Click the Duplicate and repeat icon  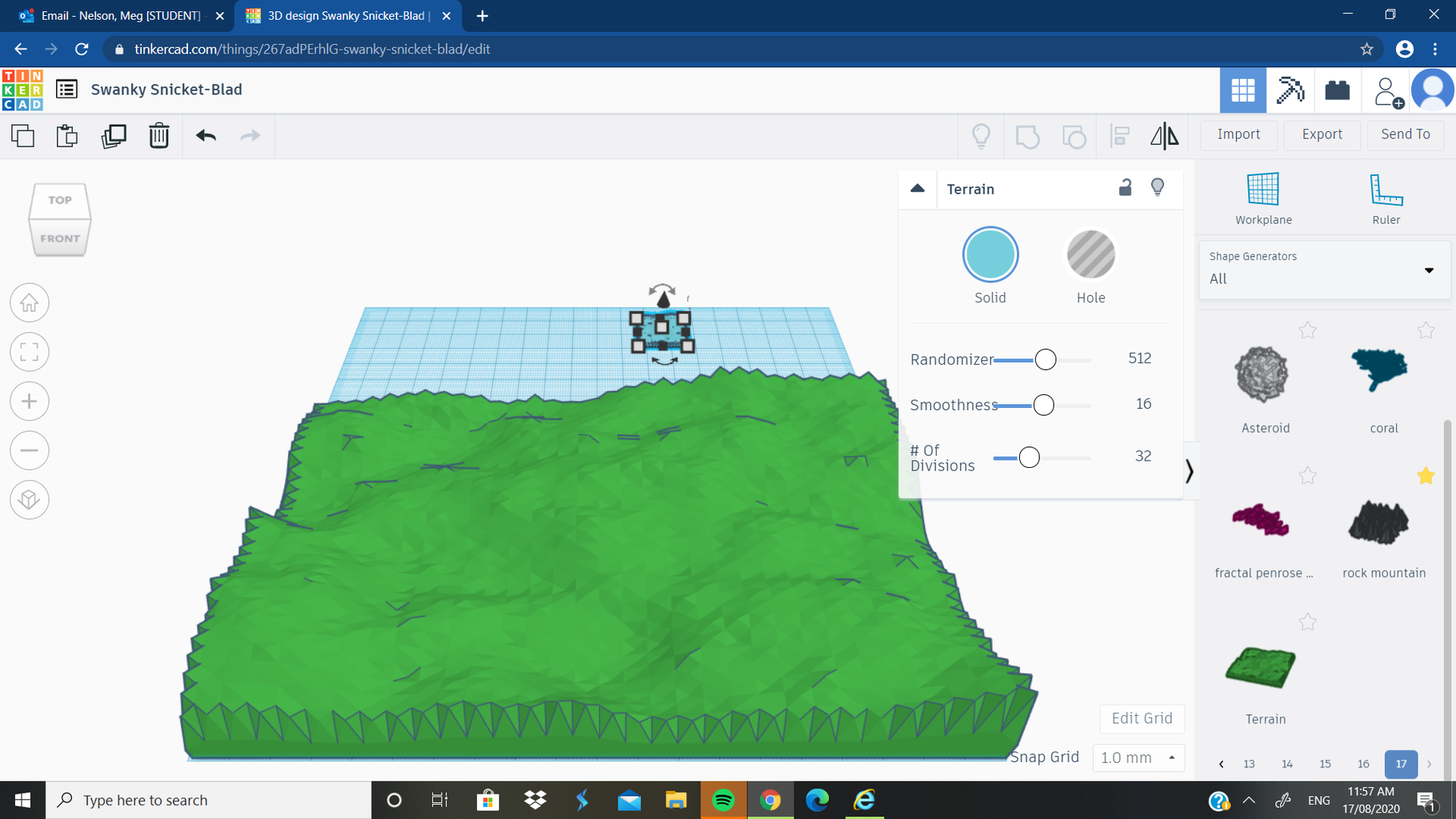tap(114, 136)
